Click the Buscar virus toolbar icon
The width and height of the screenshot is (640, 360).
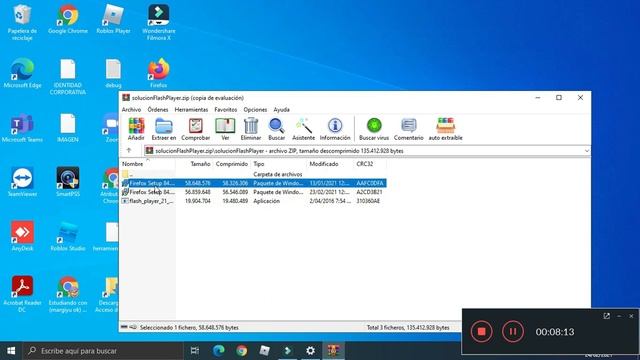click(x=374, y=129)
